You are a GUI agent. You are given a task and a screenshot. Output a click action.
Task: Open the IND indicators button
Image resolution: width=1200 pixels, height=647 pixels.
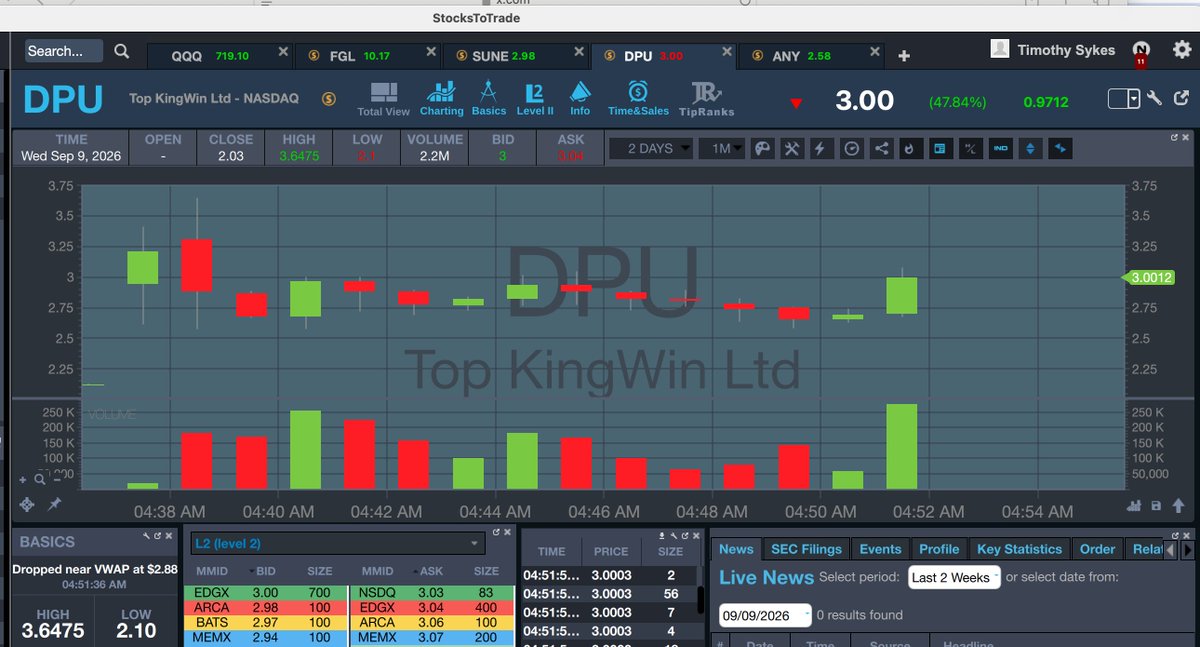(x=999, y=148)
